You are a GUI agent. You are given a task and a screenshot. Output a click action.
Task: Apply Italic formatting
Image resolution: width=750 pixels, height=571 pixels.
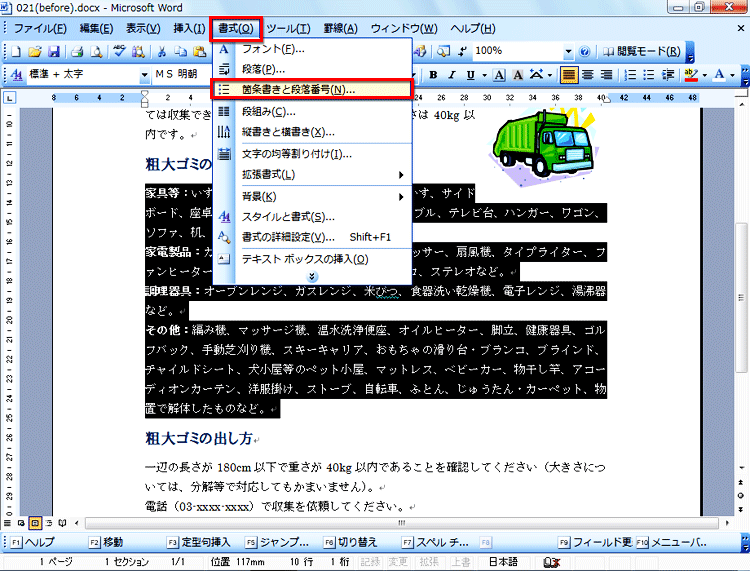pos(452,75)
